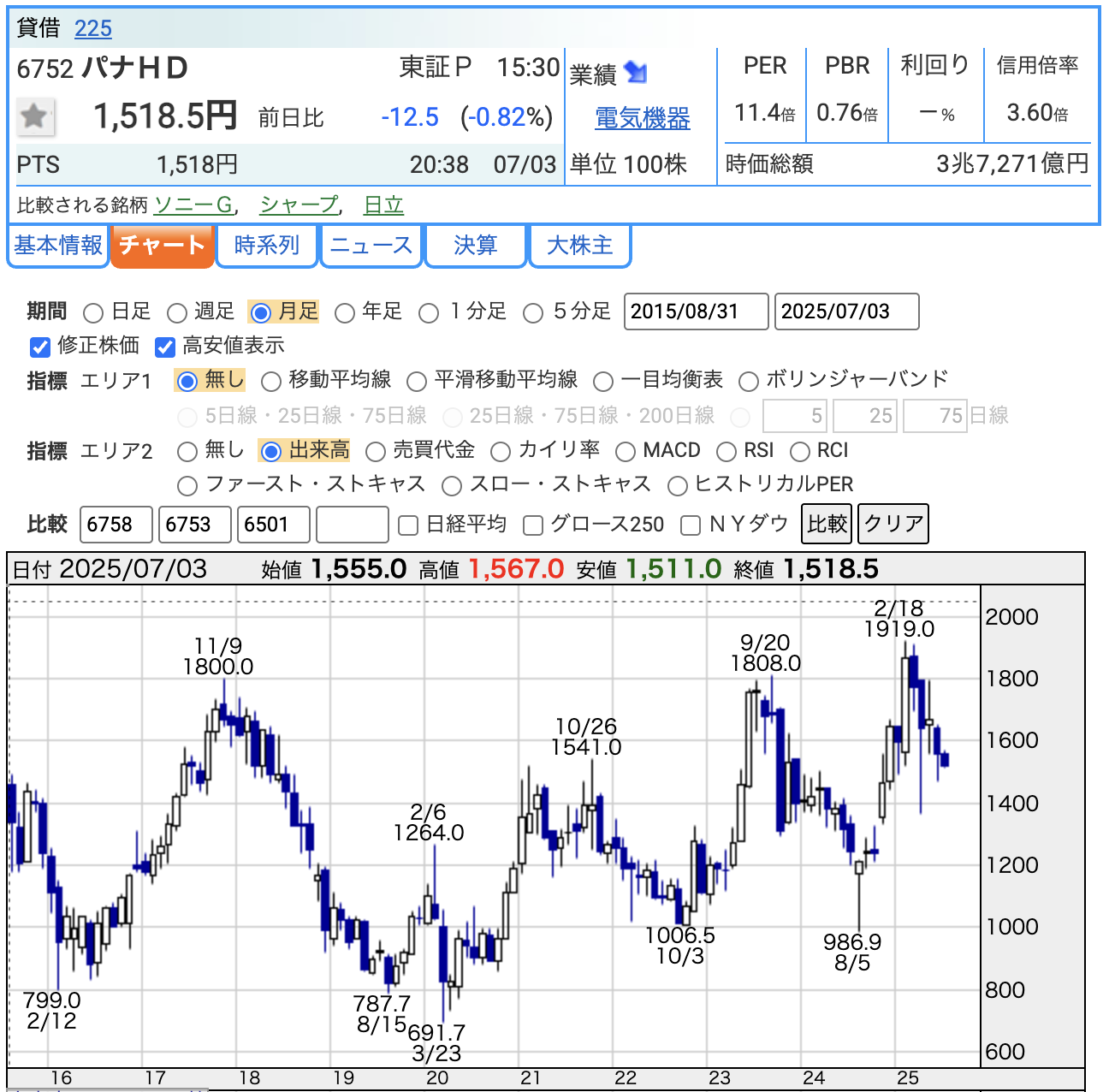Select ボリンジャーバンド radio button
Viewport: 1109px width, 1092px height.
(749, 381)
